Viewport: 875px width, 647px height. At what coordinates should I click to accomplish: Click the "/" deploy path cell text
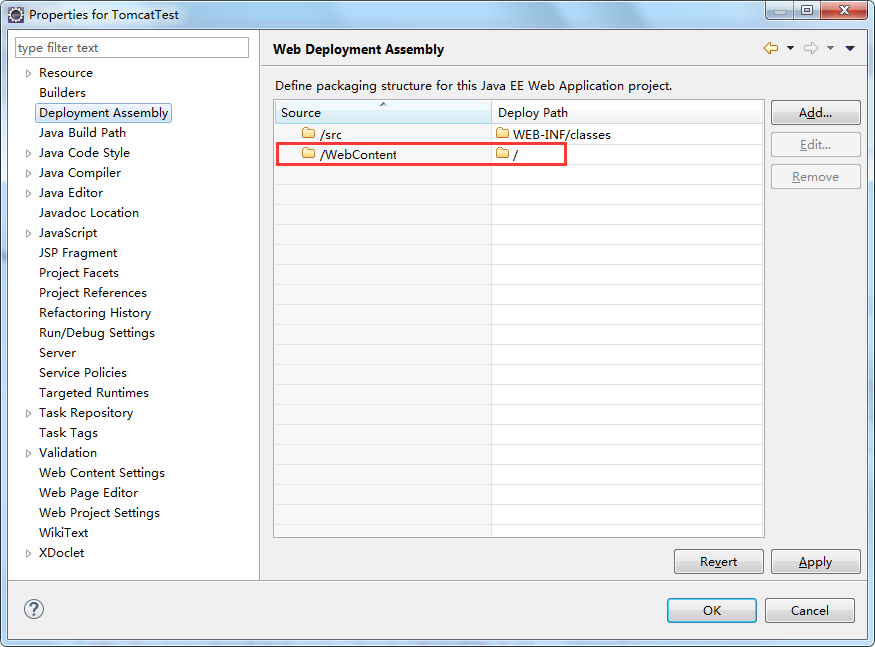coord(516,155)
